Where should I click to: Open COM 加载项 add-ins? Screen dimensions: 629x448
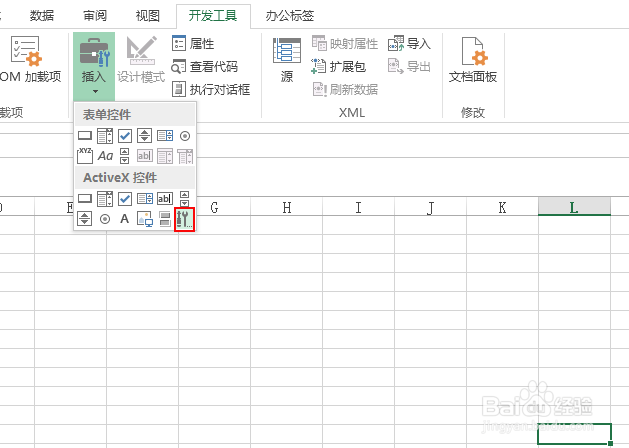pyautogui.click(x=30, y=60)
